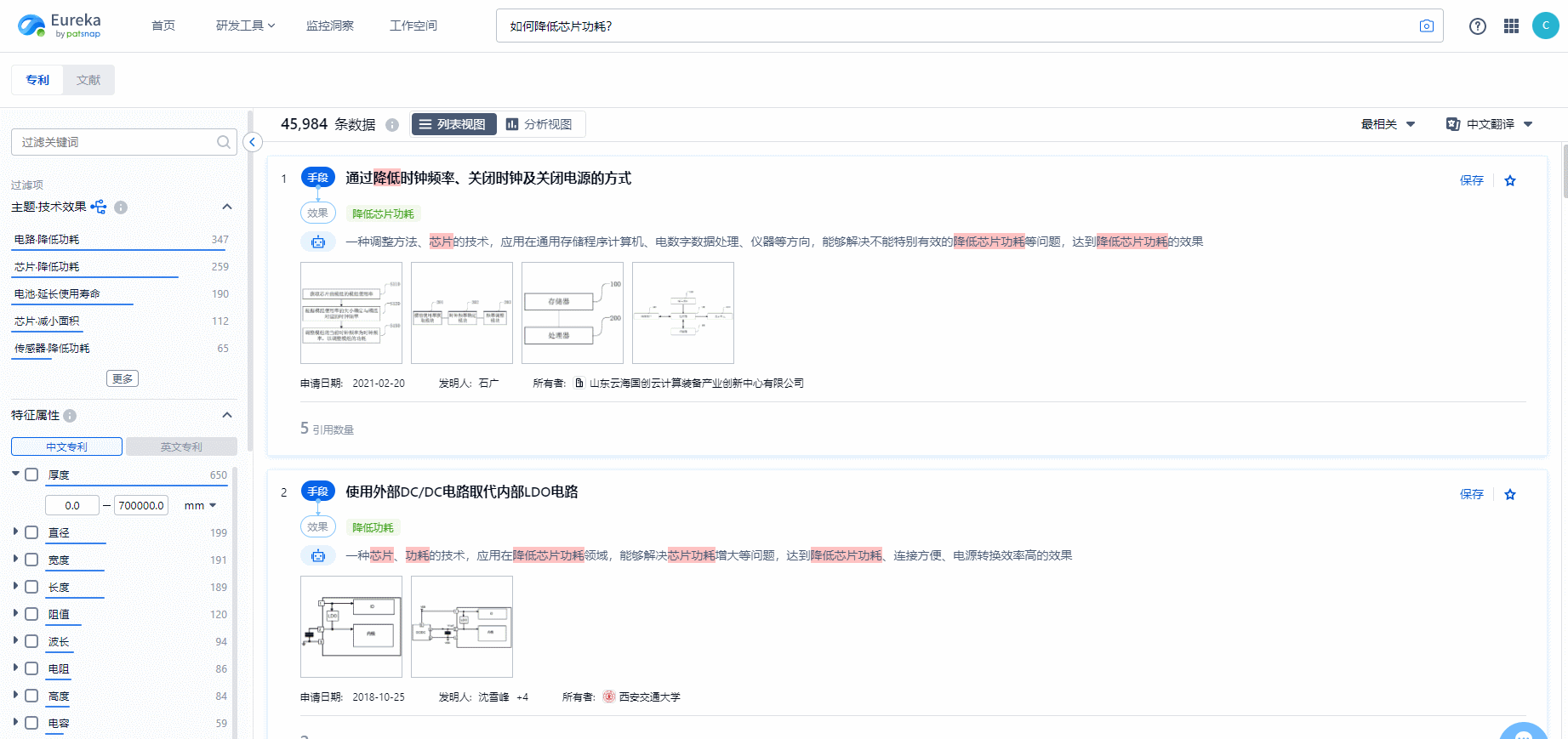1568x739 pixels.
Task: Switch to the 文献 tab
Action: tap(88, 80)
